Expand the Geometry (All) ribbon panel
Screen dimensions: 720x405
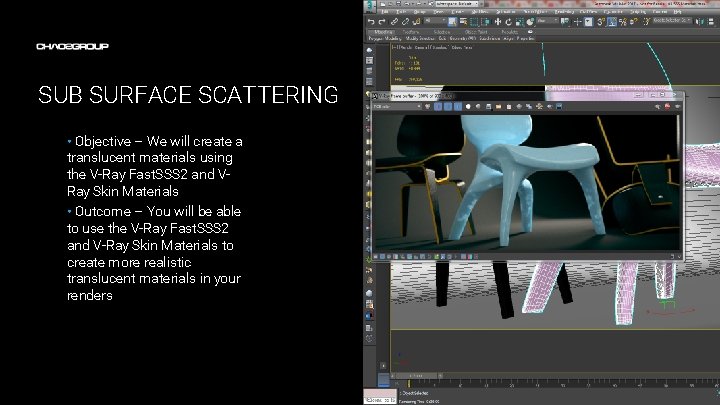(x=463, y=39)
